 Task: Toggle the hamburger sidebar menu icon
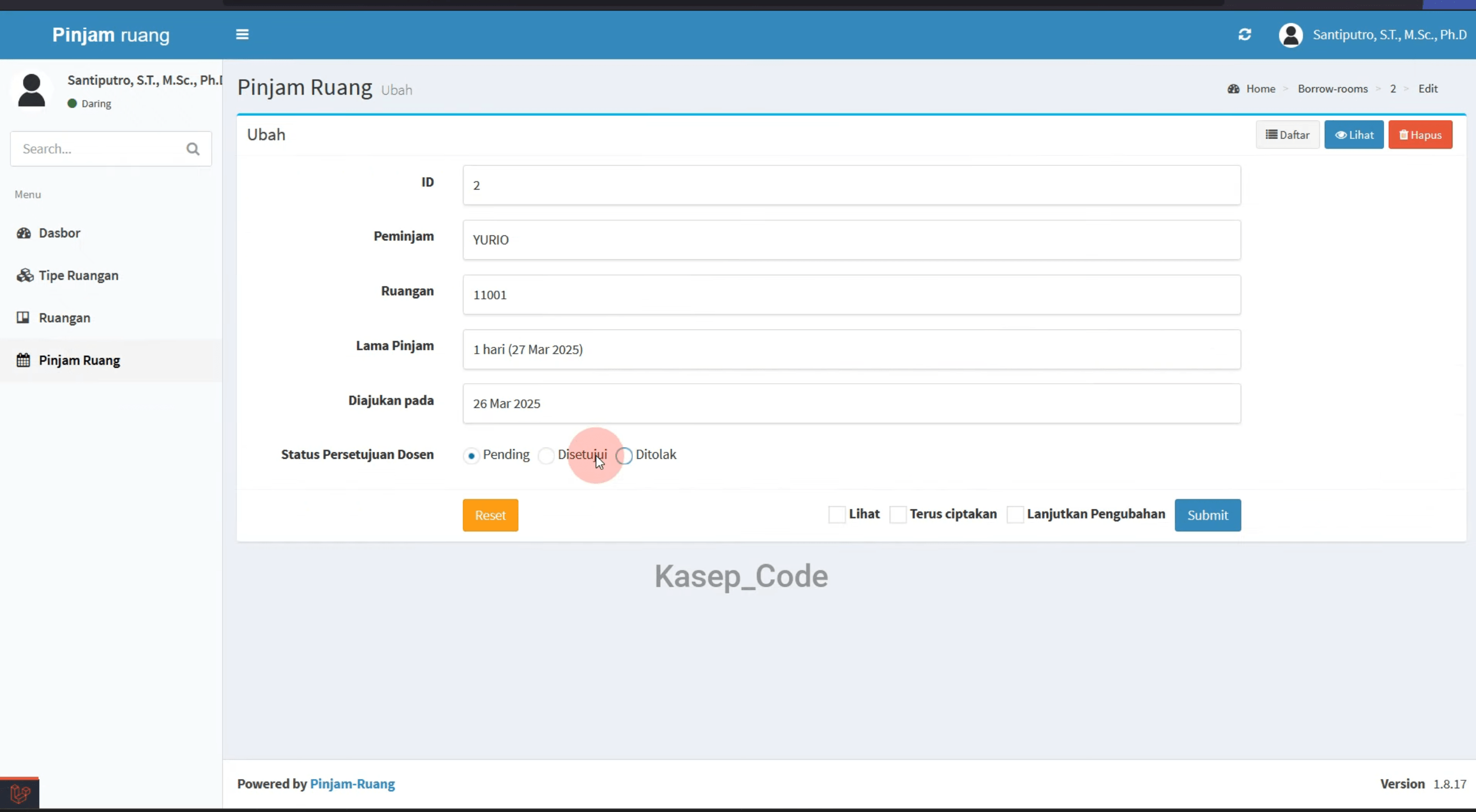pos(242,35)
